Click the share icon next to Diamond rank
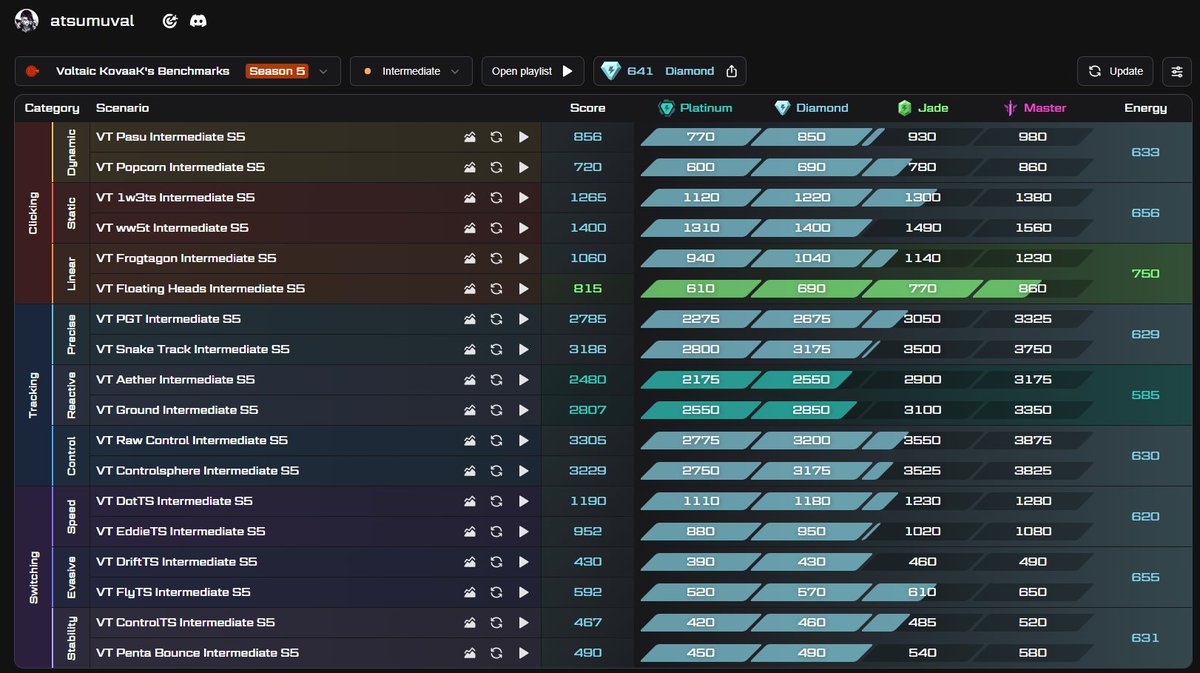 [x=731, y=71]
